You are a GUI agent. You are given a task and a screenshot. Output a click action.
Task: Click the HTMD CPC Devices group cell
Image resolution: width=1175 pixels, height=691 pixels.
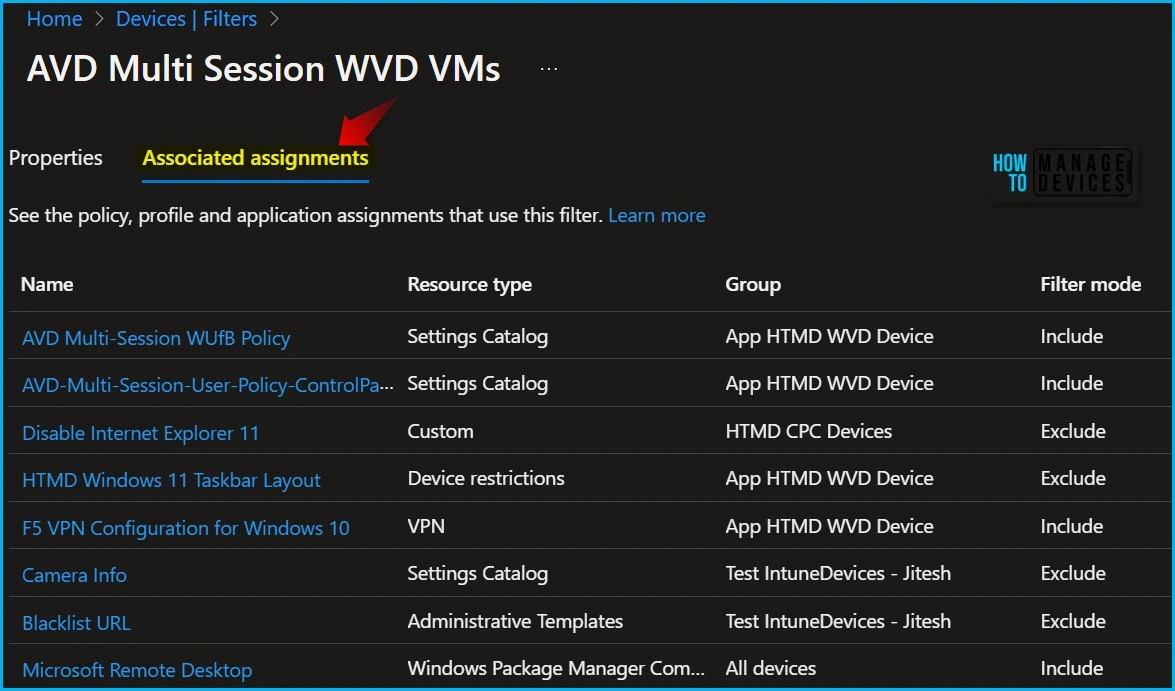(x=809, y=432)
